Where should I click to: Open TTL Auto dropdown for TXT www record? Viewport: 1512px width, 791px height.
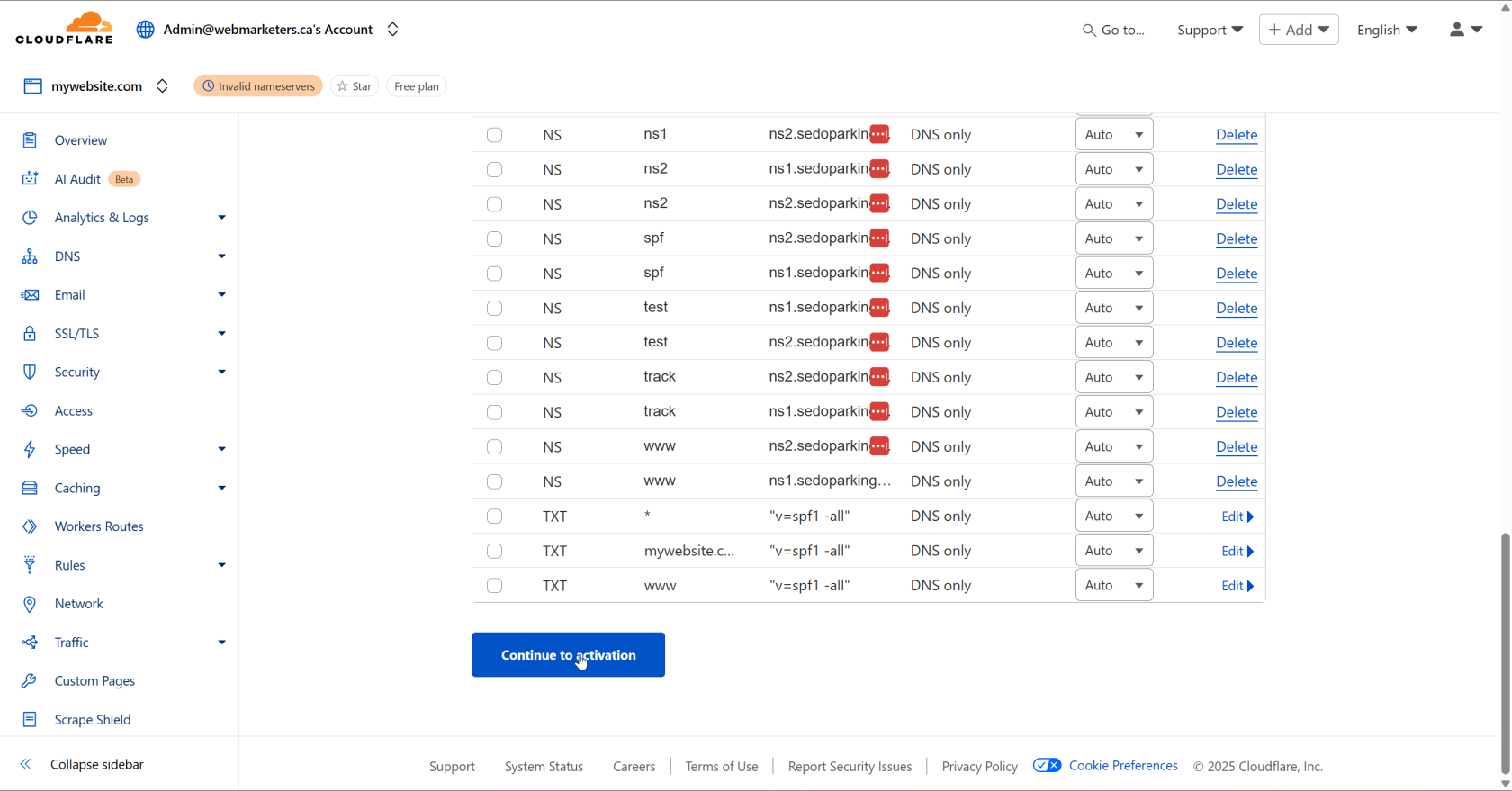[1113, 586]
